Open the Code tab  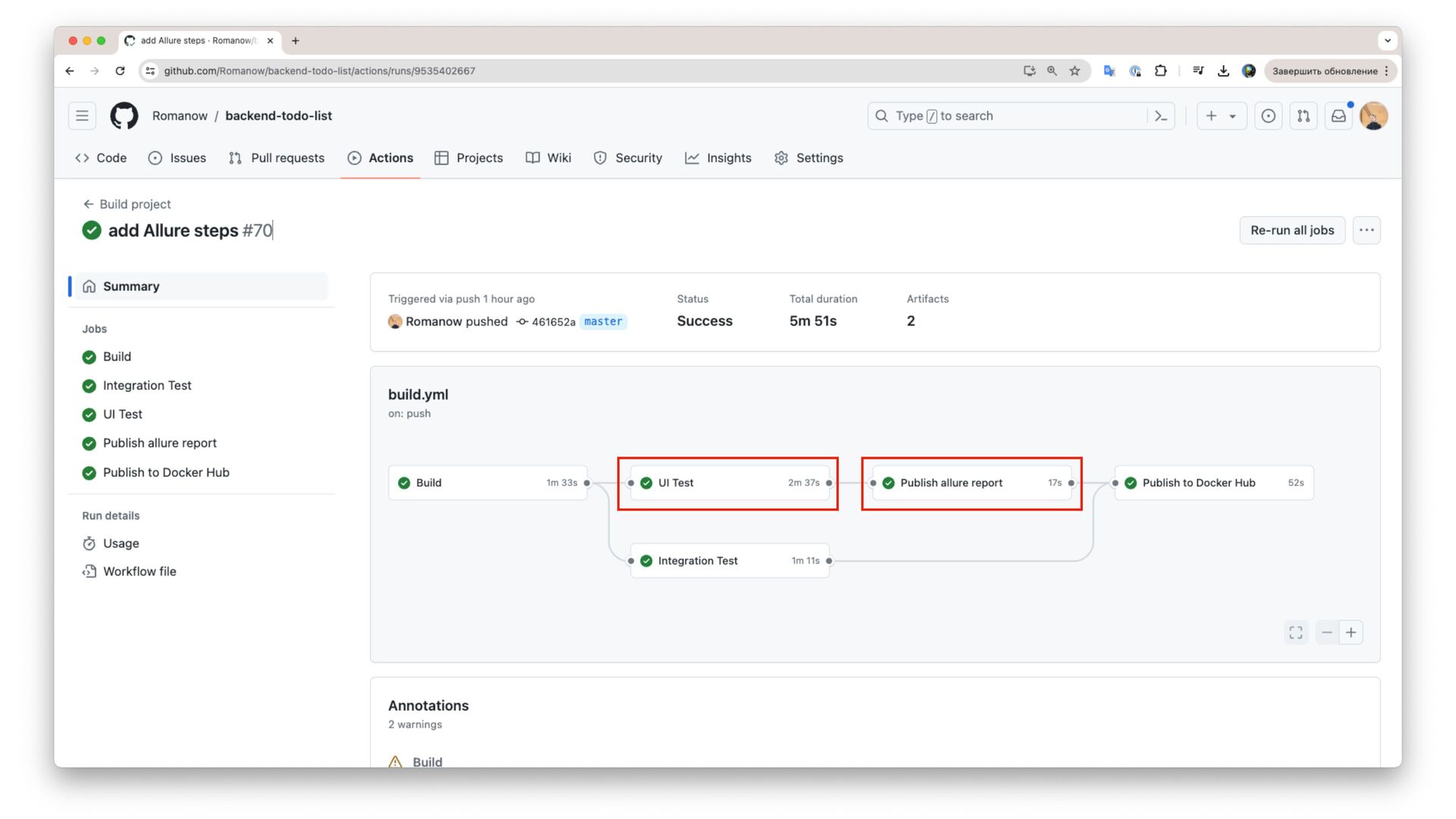tap(101, 158)
